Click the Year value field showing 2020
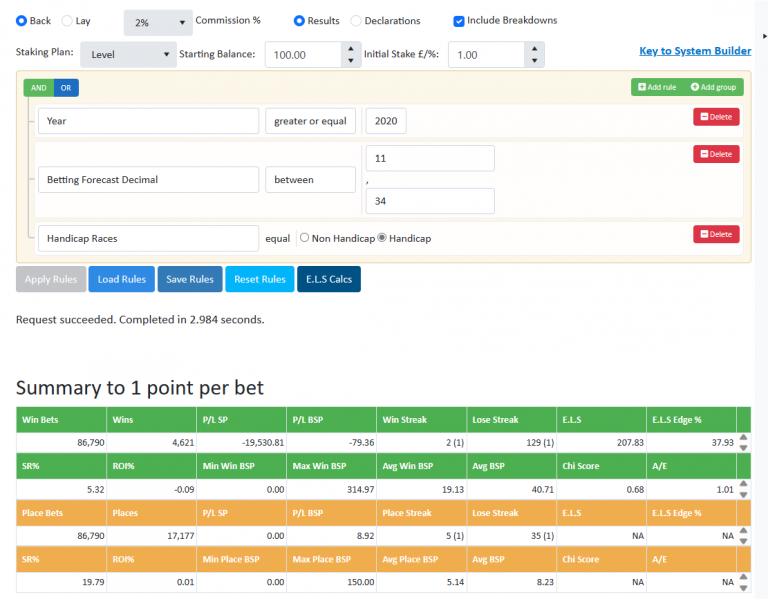The width and height of the screenshot is (768, 599). [386, 121]
